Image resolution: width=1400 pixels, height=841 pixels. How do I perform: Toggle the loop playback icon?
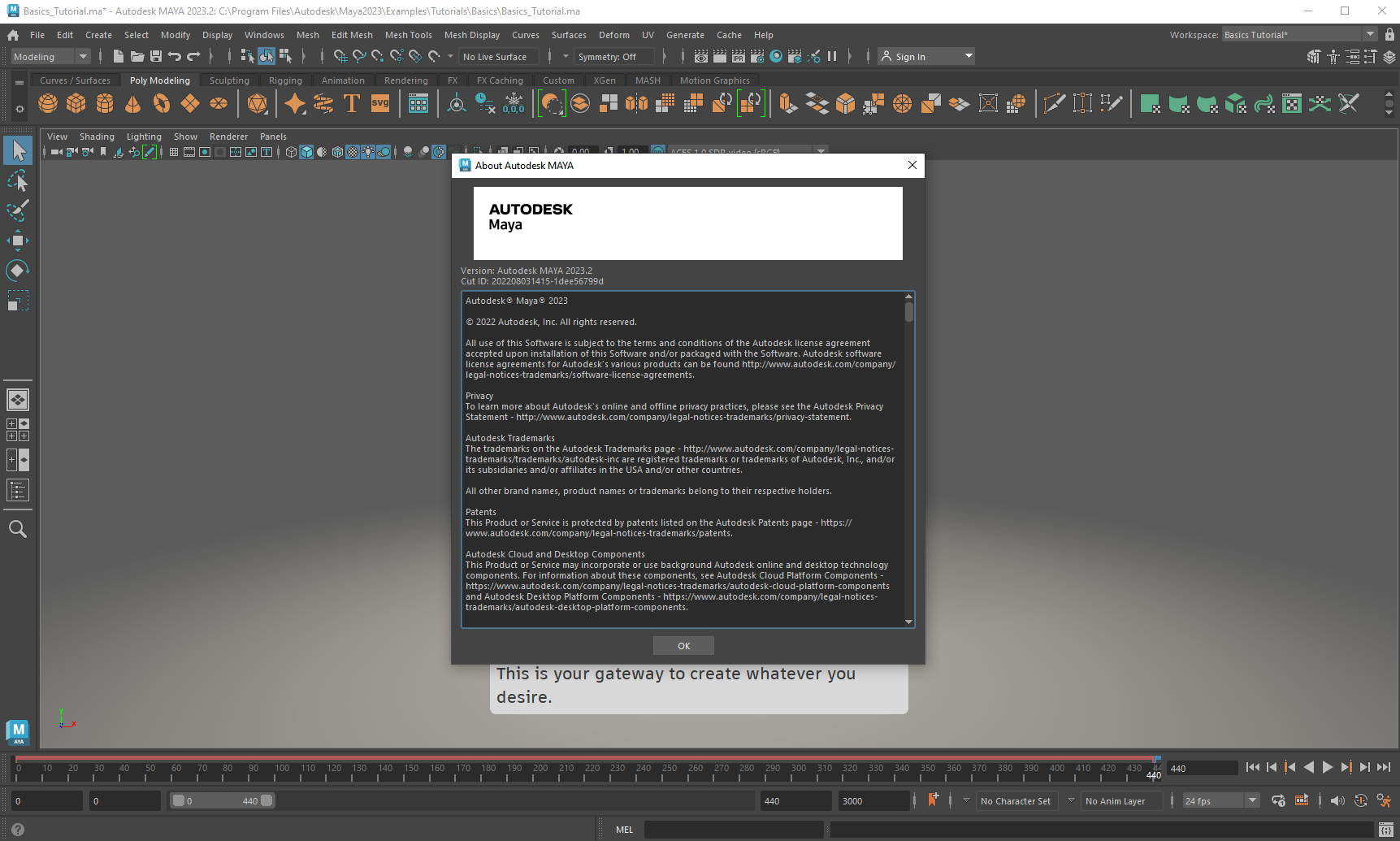(x=1278, y=800)
